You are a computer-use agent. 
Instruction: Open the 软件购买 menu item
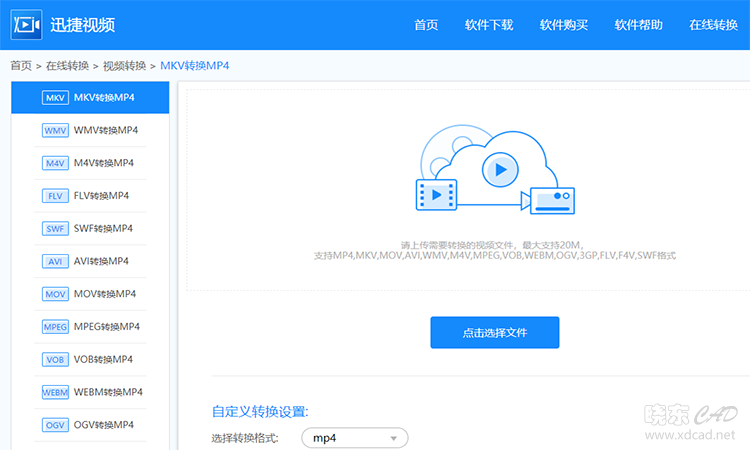563,25
